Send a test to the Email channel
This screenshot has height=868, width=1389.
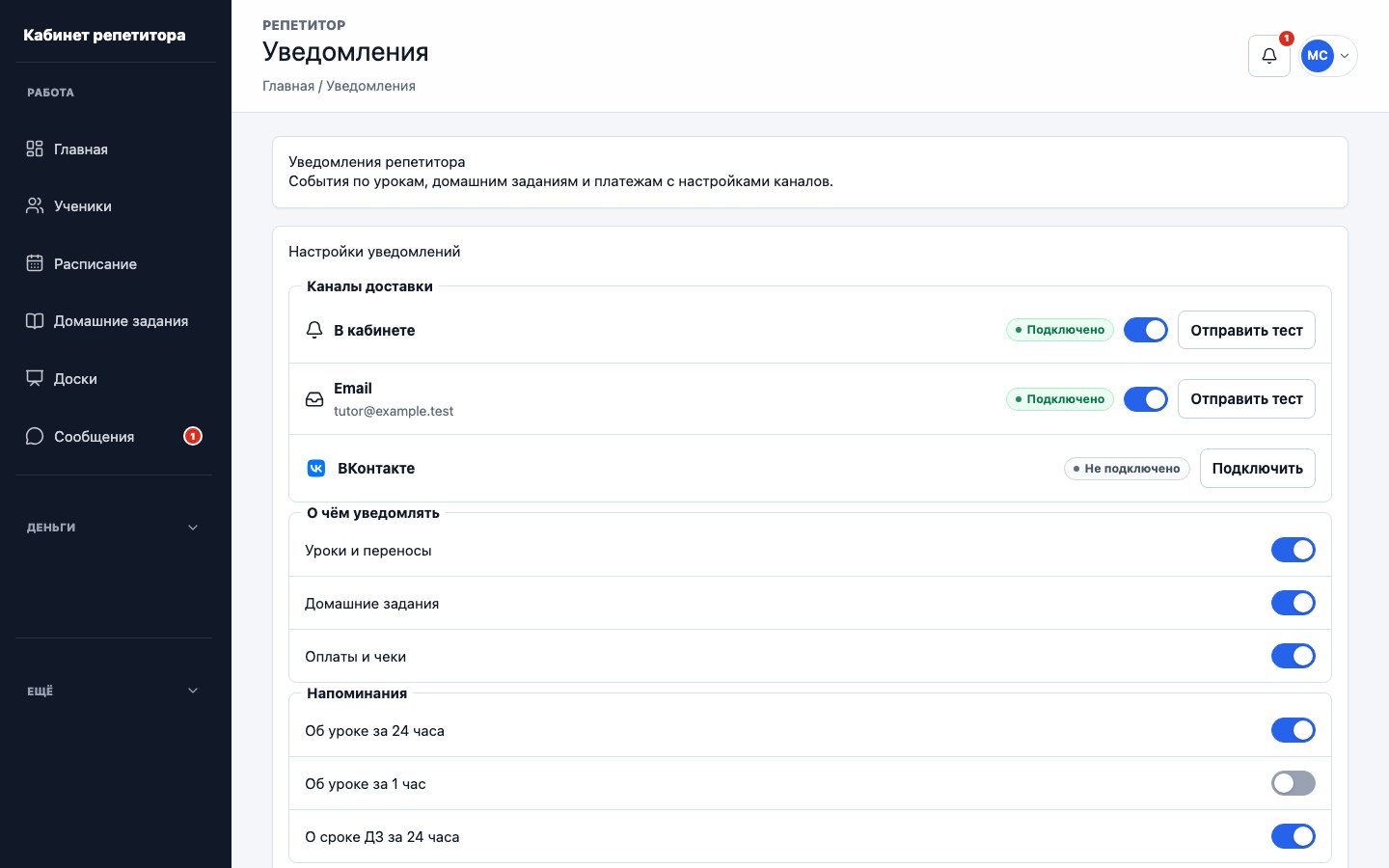click(1246, 399)
